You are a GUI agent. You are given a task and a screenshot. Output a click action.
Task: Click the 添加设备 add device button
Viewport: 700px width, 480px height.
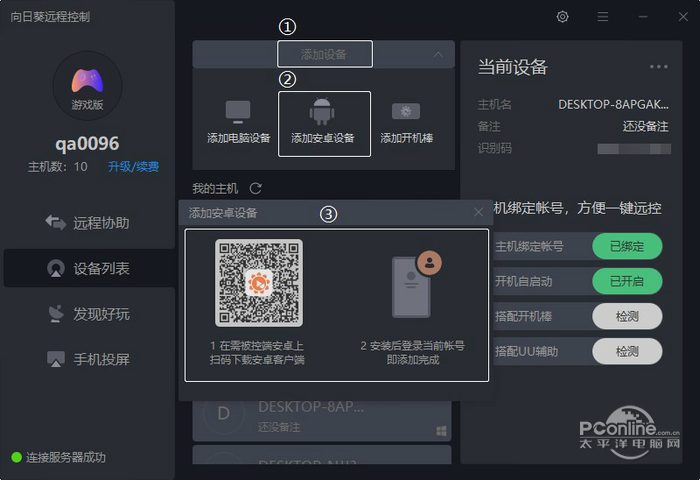pos(325,54)
